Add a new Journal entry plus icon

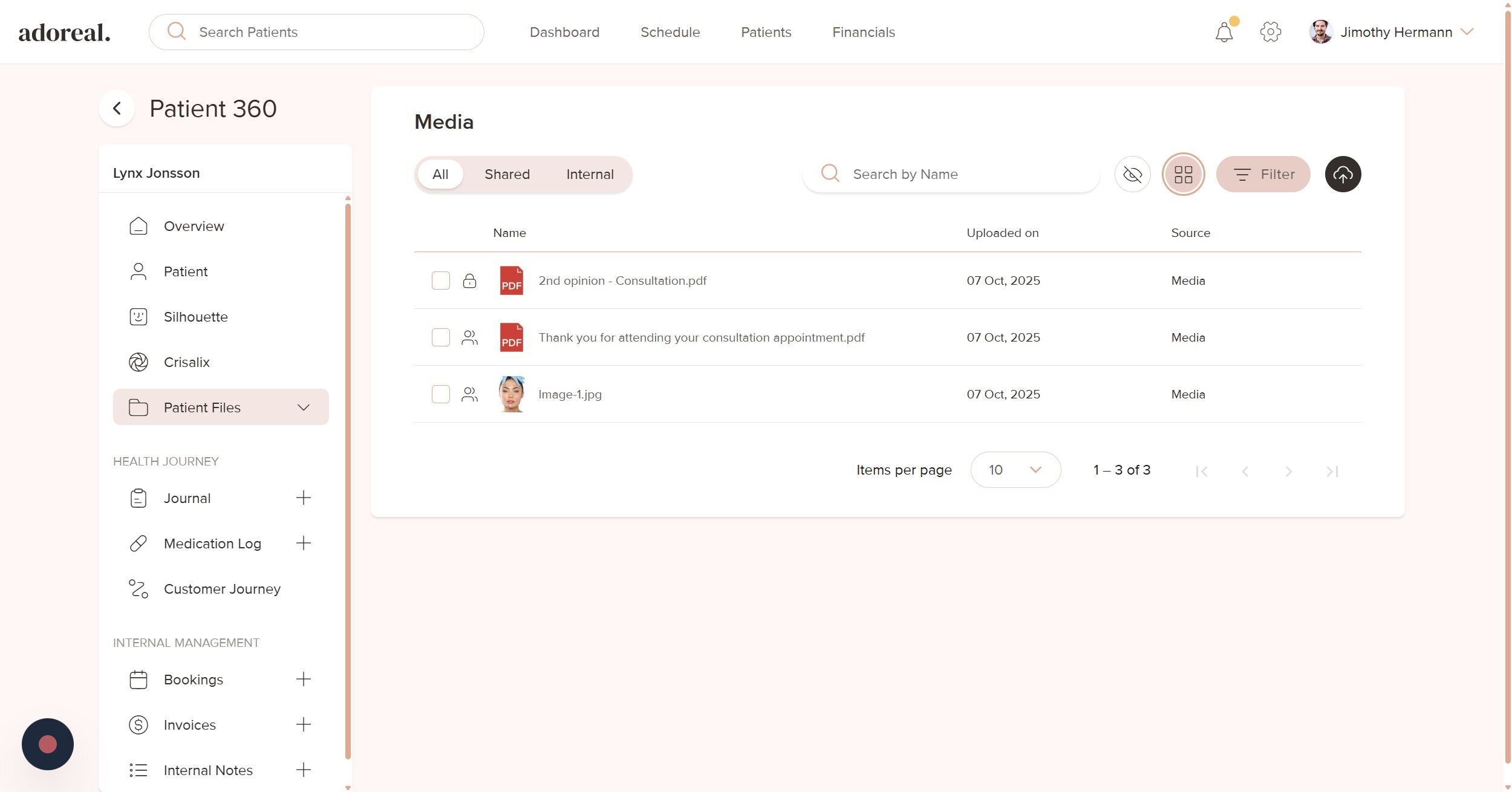click(x=303, y=498)
